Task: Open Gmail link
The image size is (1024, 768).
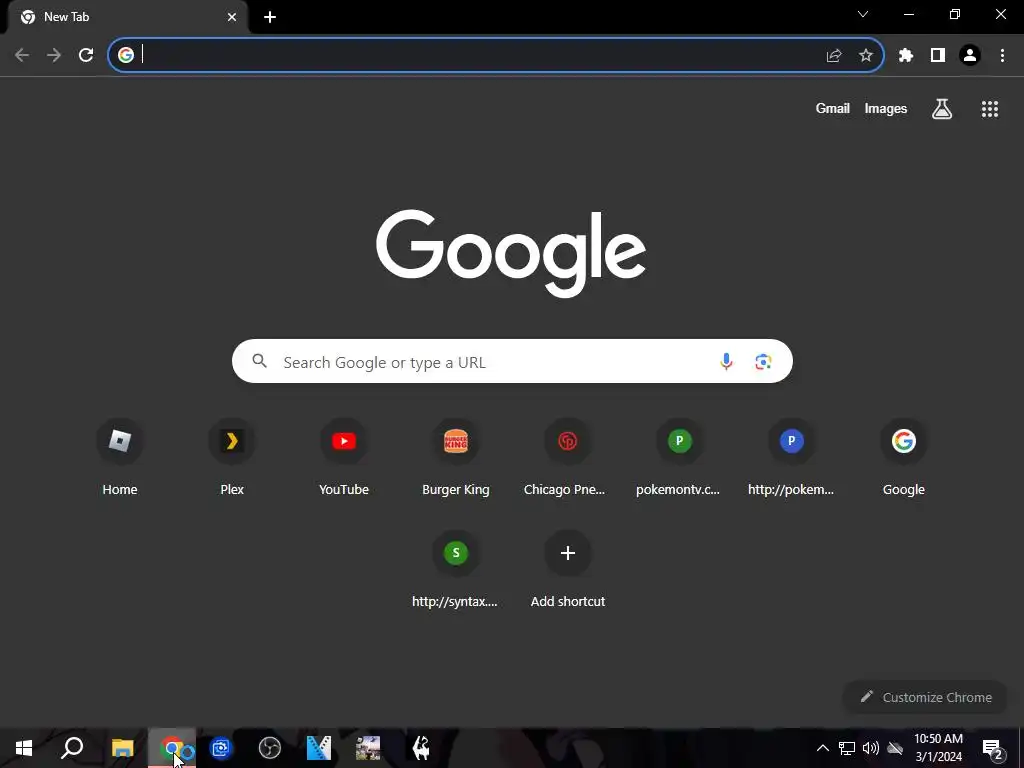Action: (832, 109)
